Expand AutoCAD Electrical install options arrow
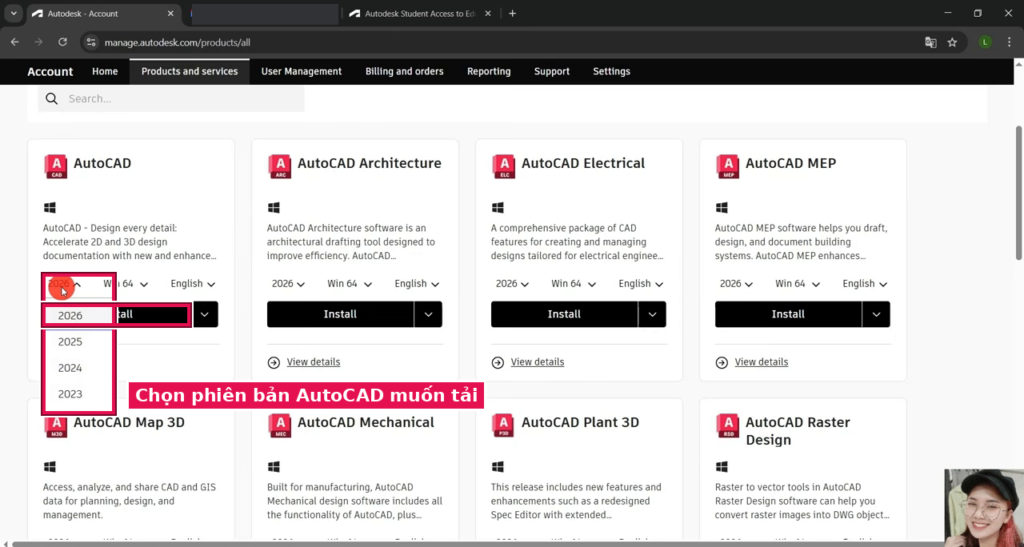The width and height of the screenshot is (1024, 547). (652, 314)
